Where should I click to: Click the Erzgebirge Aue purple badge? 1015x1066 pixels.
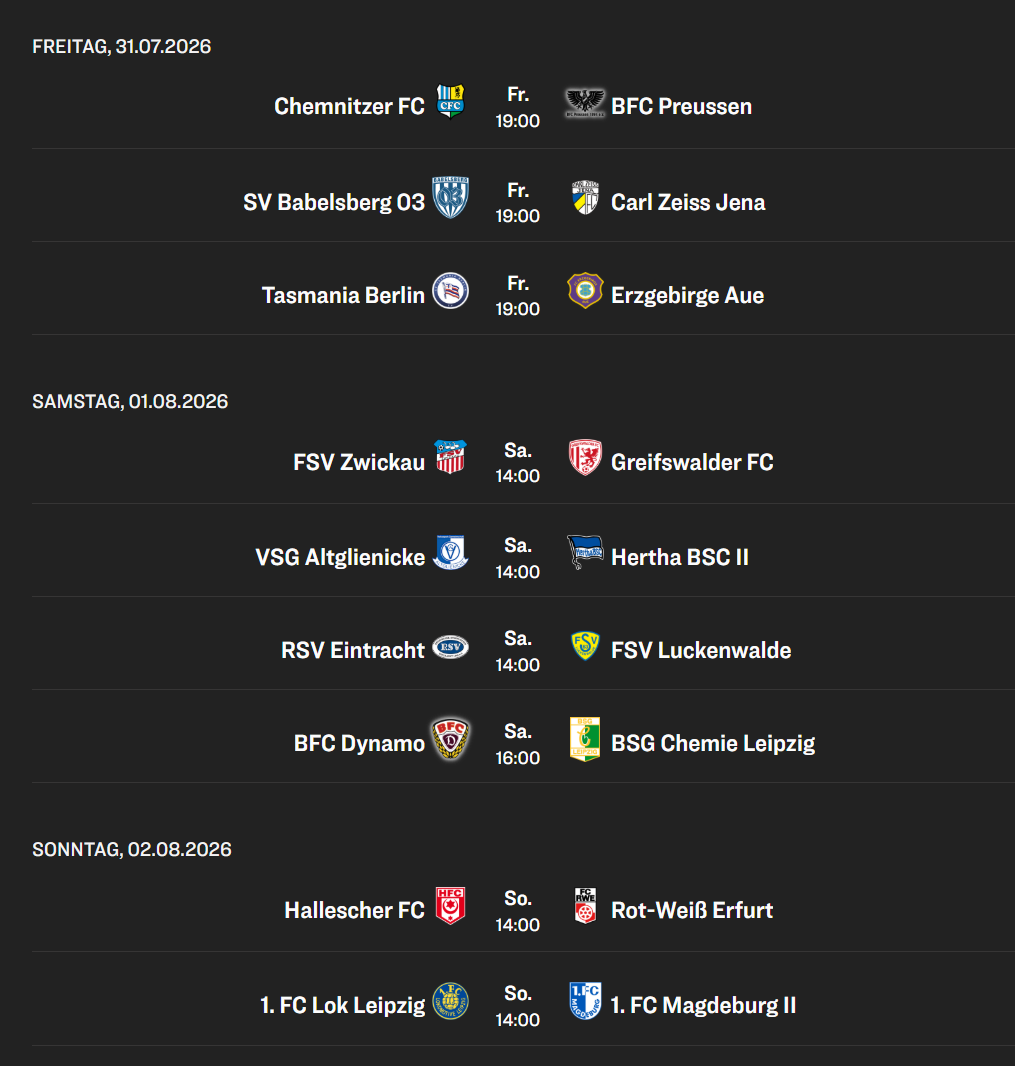585,291
